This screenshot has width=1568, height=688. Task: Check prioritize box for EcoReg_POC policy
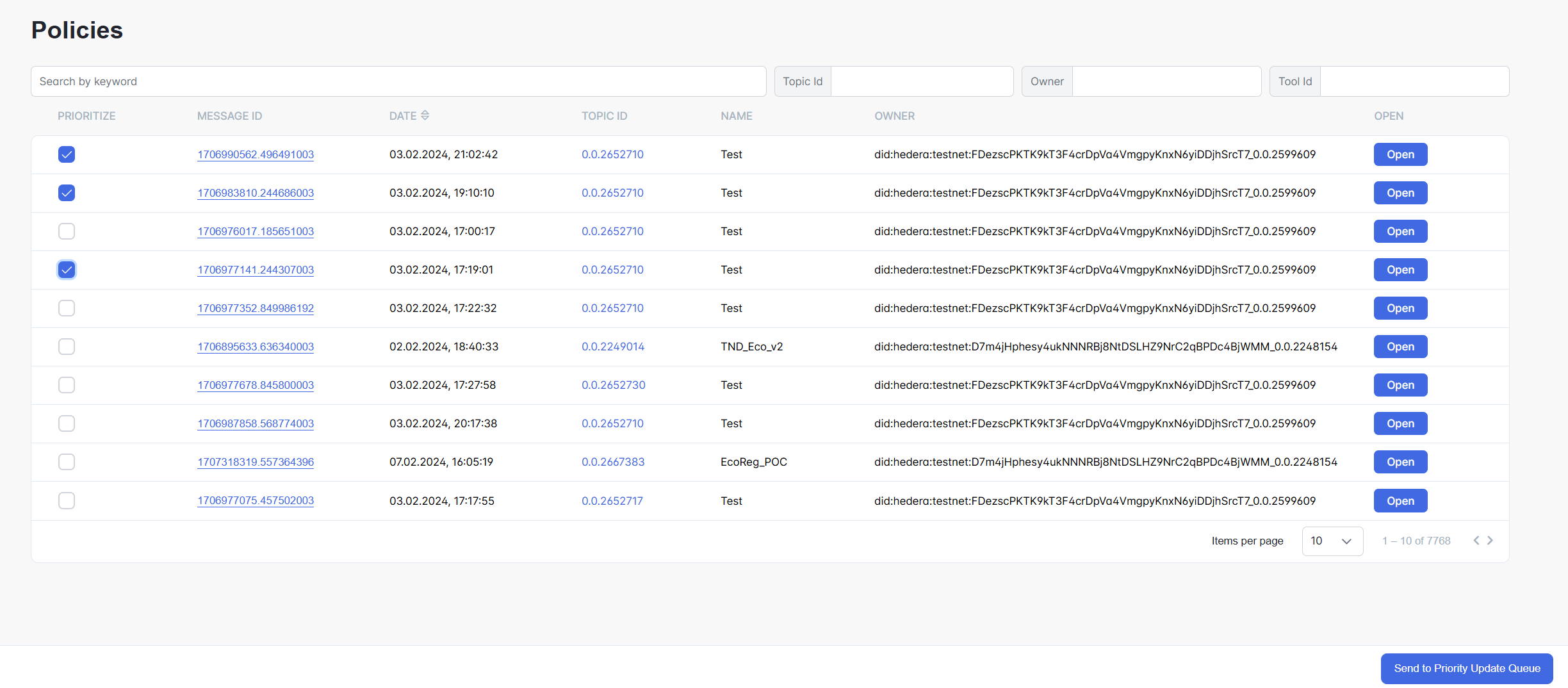pyautogui.click(x=67, y=462)
